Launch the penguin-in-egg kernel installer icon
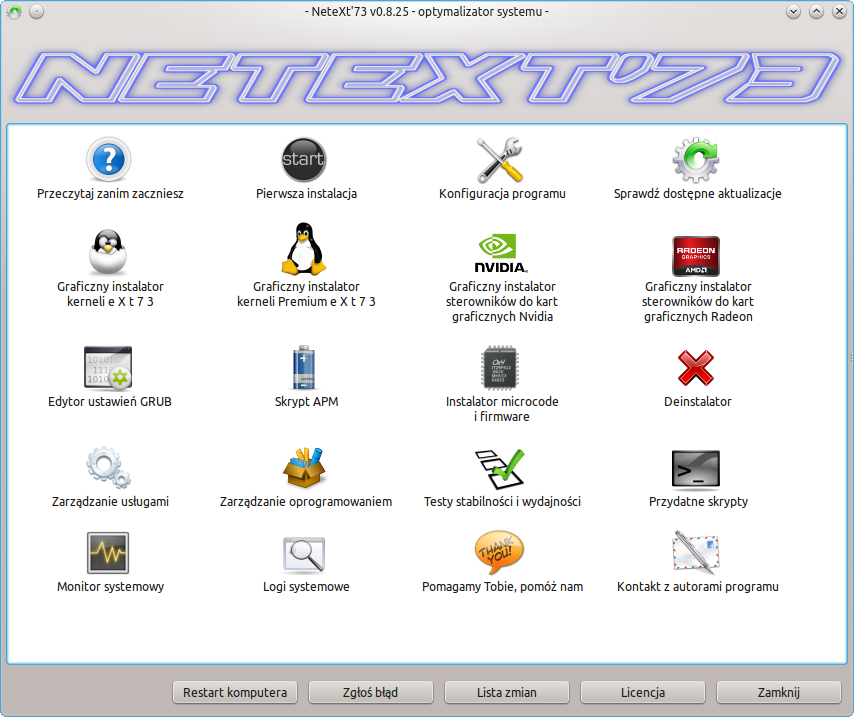The width and height of the screenshot is (854, 717). pos(108,252)
